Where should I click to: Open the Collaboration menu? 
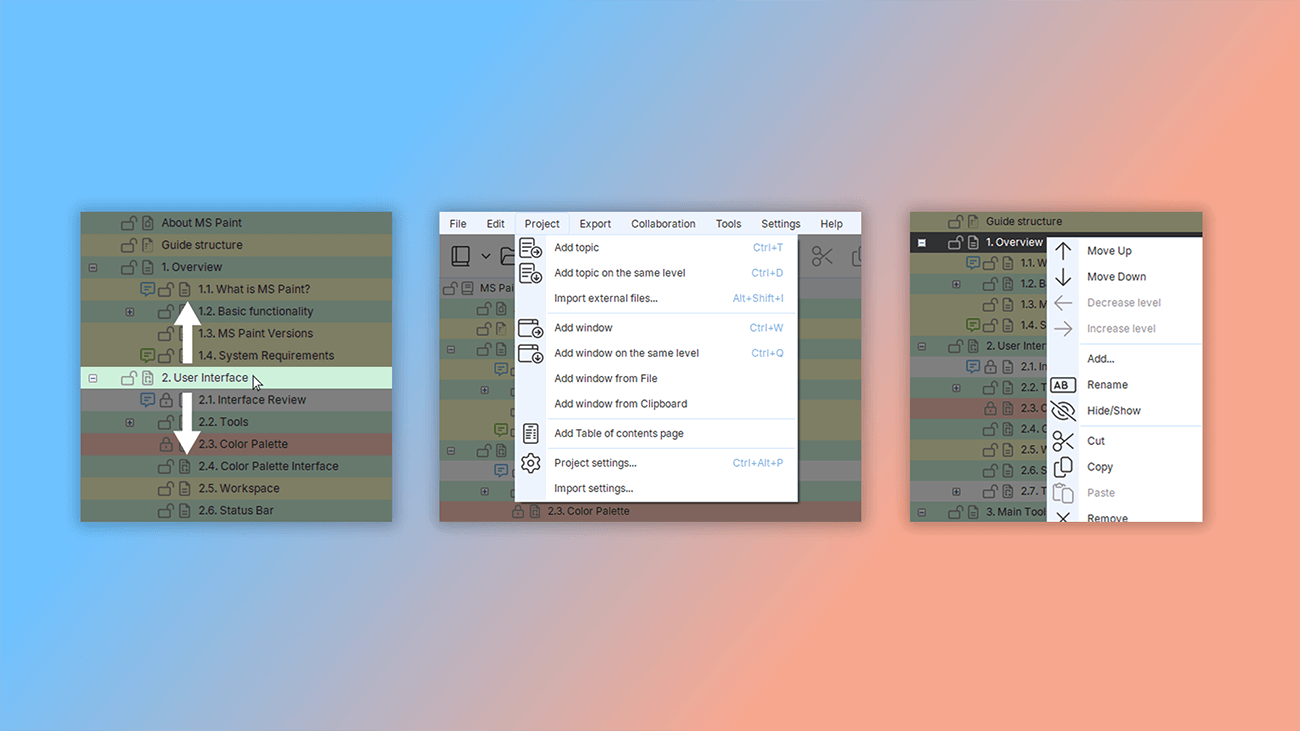tap(662, 224)
